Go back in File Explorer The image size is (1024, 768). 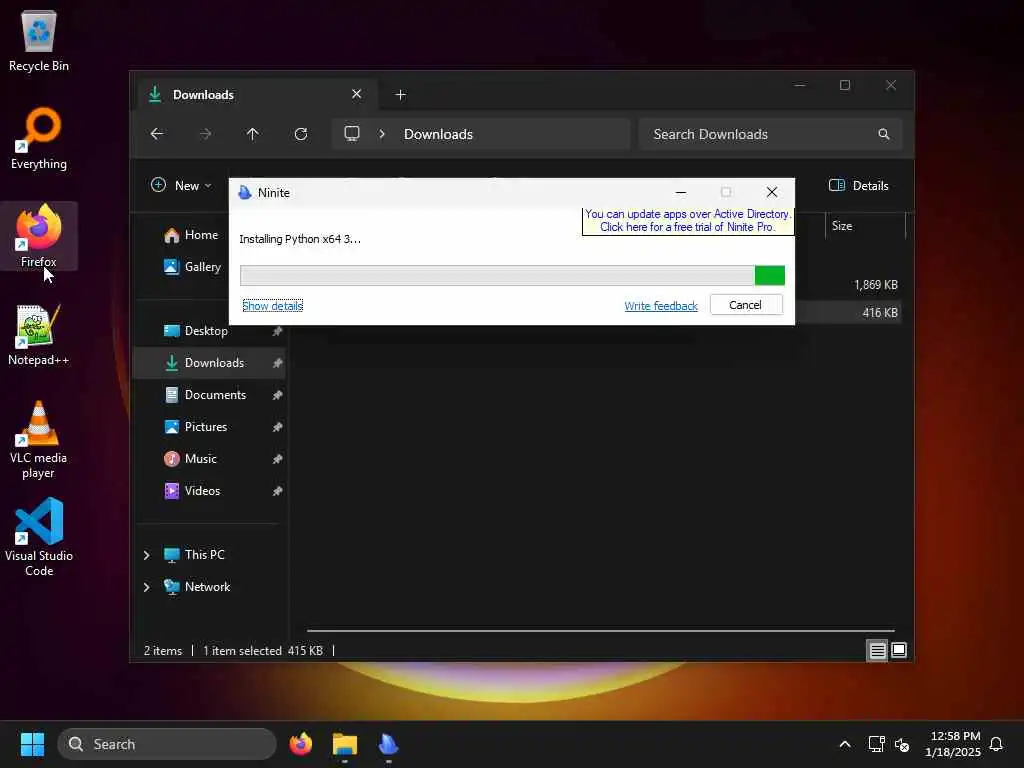[157, 134]
